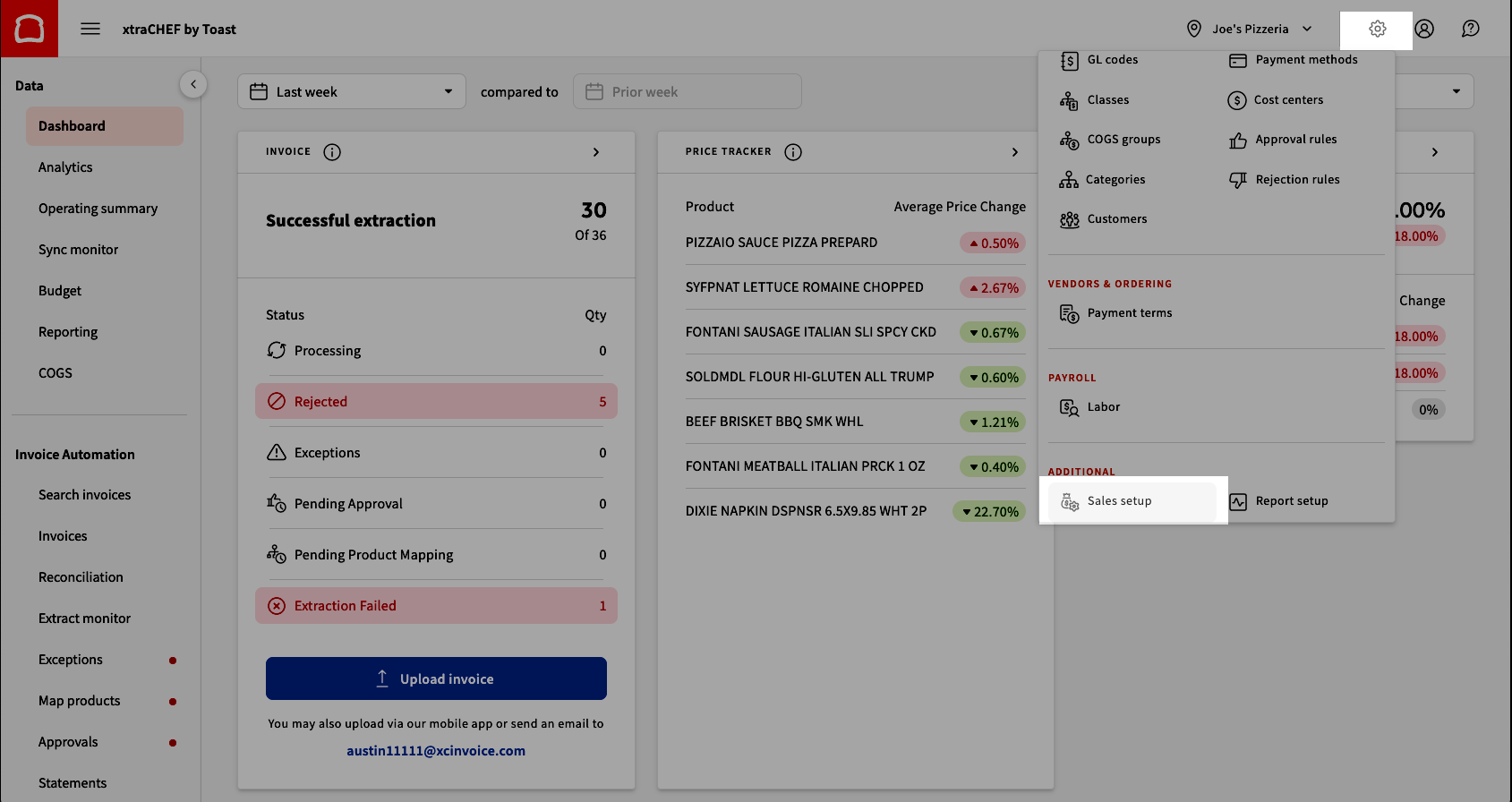Click the hamburger menu icon
Image resolution: width=1512 pixels, height=802 pixels.
coord(90,30)
